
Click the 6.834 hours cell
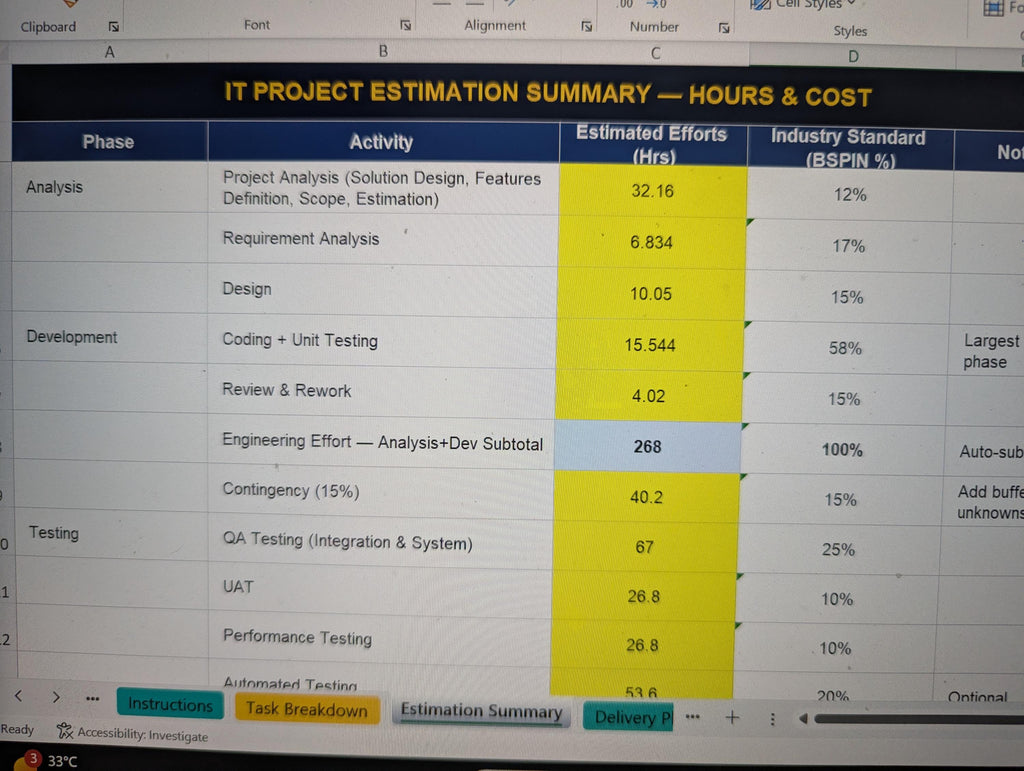click(652, 242)
